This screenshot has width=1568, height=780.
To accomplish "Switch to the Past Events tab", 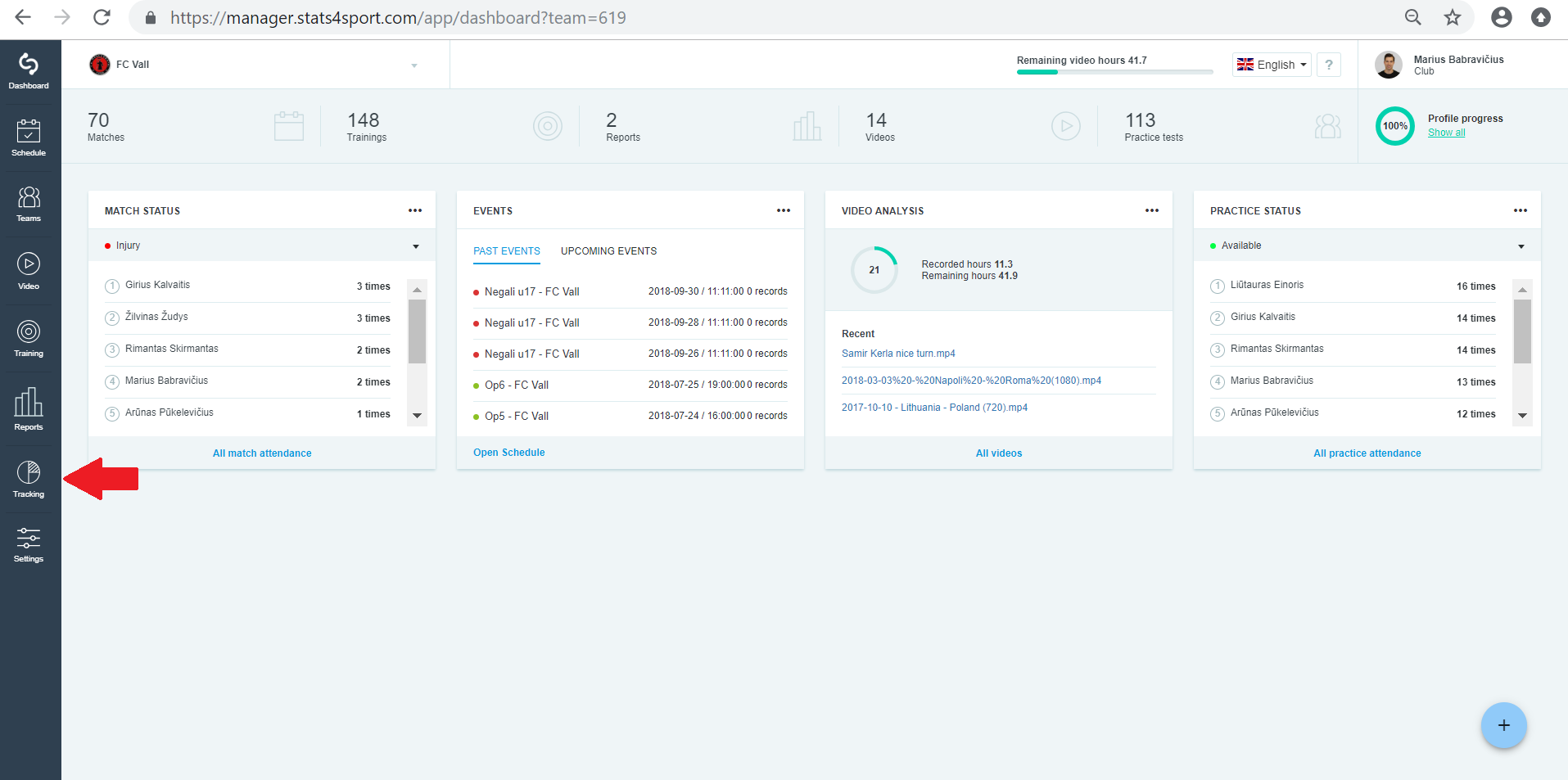I will [x=507, y=251].
